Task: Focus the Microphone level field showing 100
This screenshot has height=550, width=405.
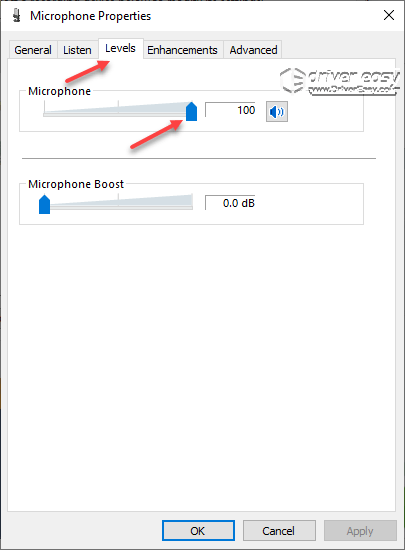Action: [x=230, y=110]
